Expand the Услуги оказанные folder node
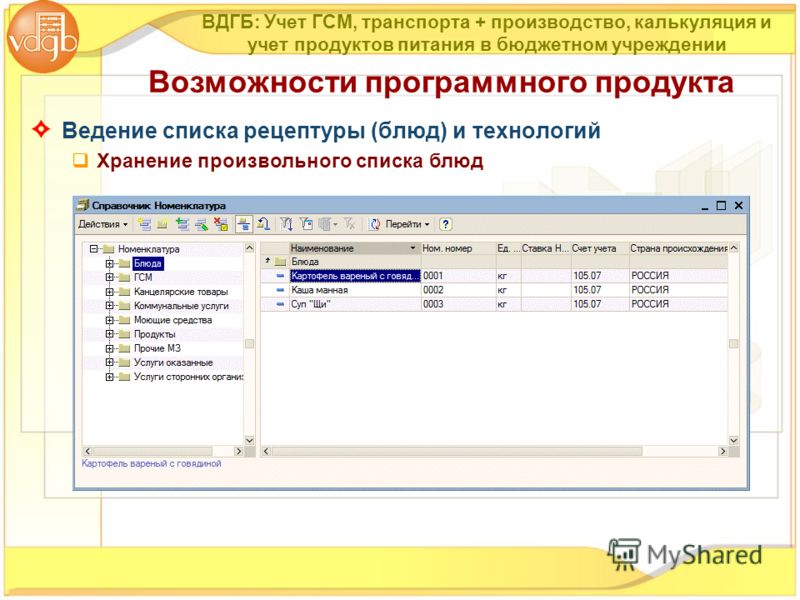 coord(109,362)
